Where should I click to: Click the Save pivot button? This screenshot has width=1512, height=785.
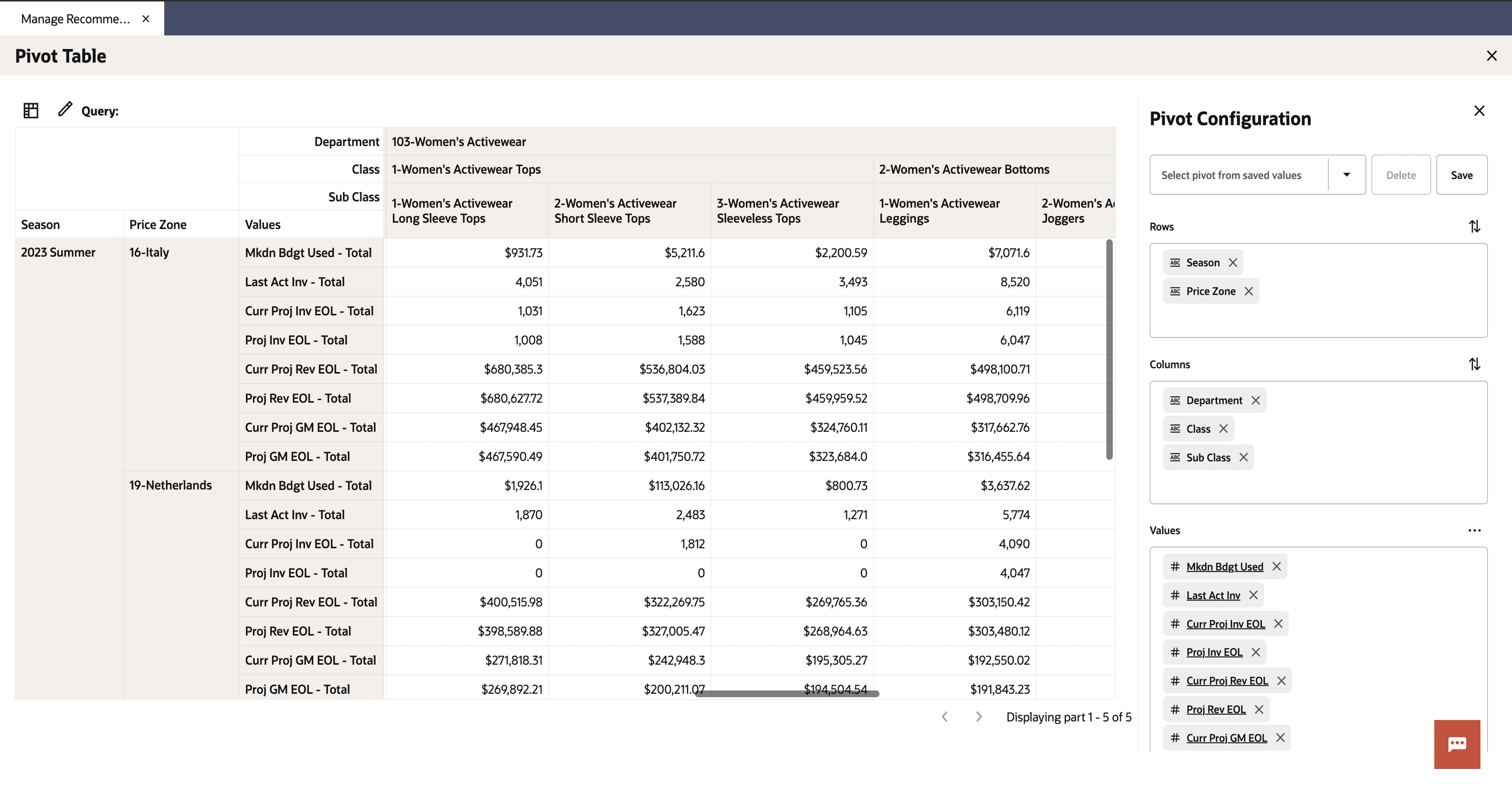point(1461,175)
